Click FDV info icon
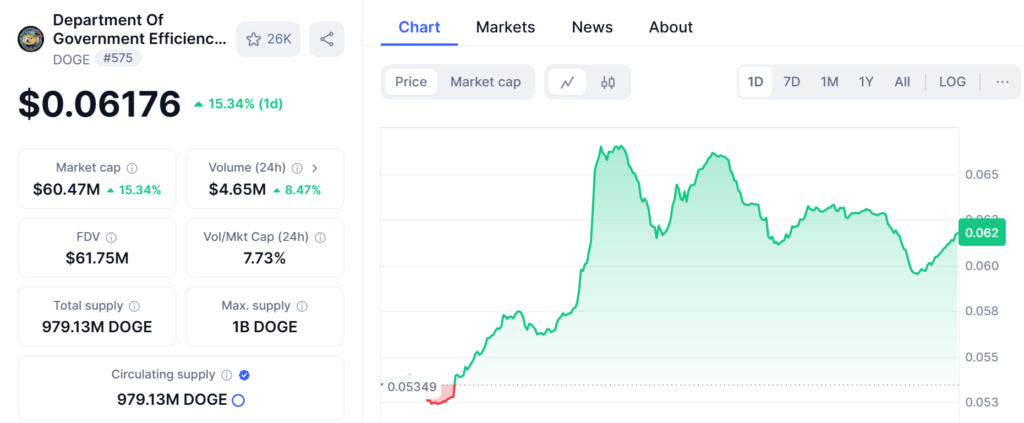This screenshot has height=423, width=1024. [x=111, y=237]
